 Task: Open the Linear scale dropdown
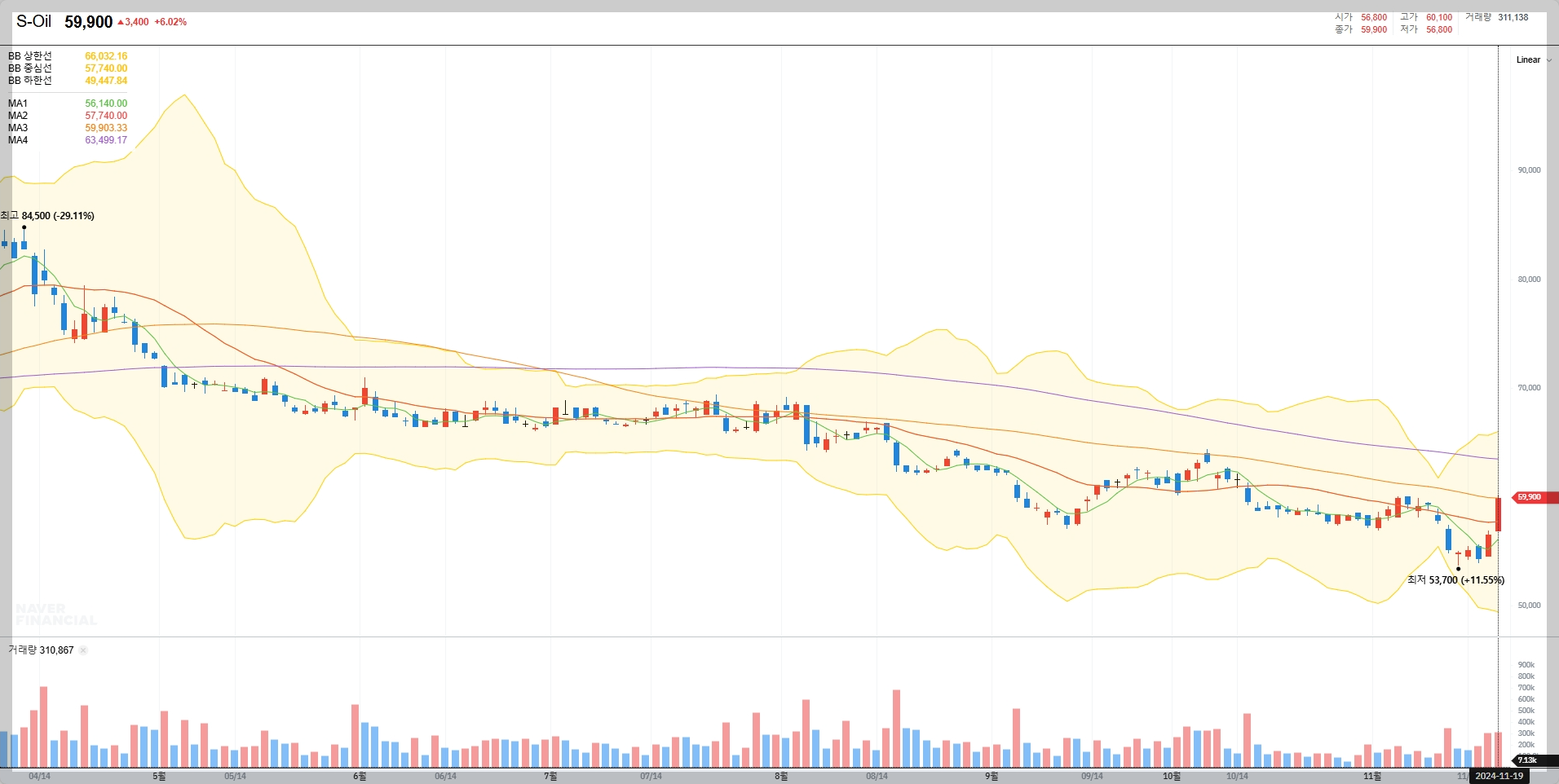click(x=1534, y=59)
